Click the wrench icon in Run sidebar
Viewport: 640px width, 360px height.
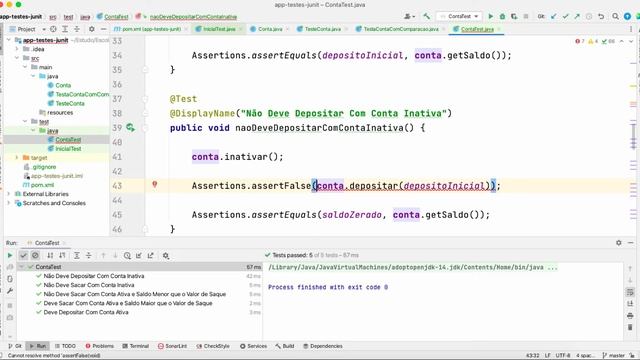click(10, 291)
